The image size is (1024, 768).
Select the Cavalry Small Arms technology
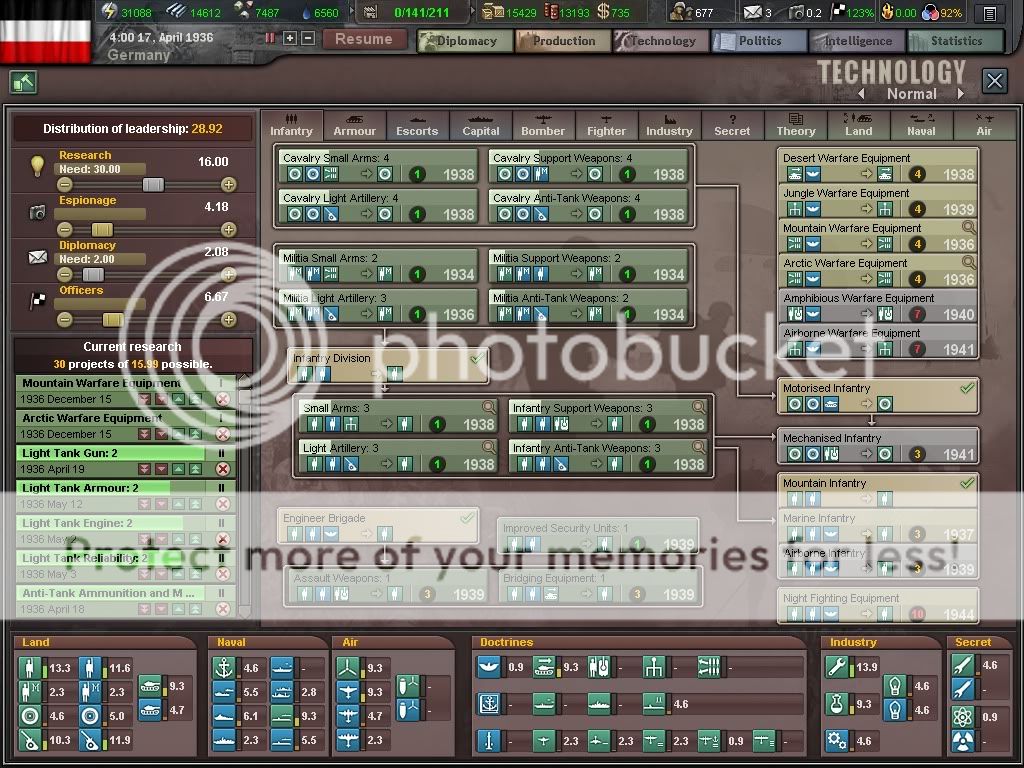[x=377, y=166]
